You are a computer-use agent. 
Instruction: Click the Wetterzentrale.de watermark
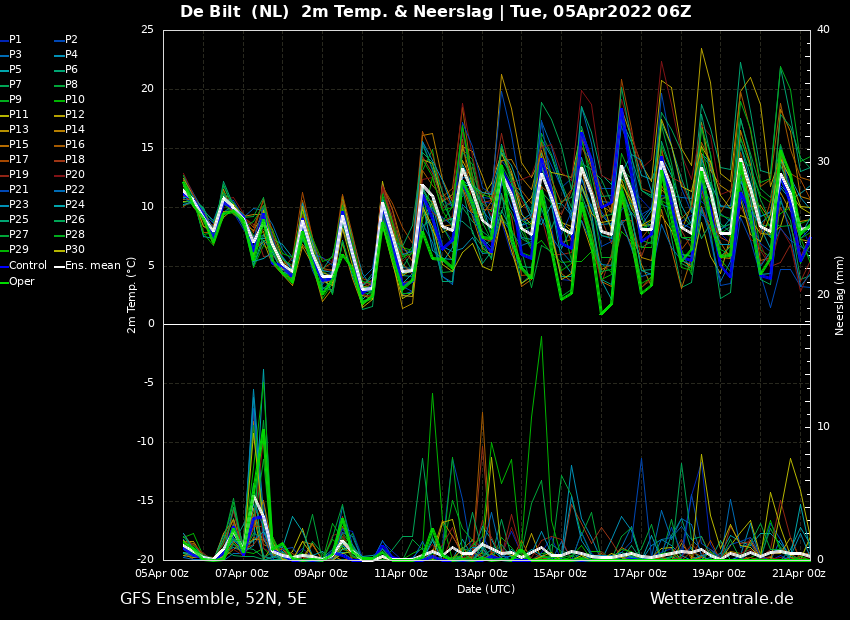pos(722,599)
